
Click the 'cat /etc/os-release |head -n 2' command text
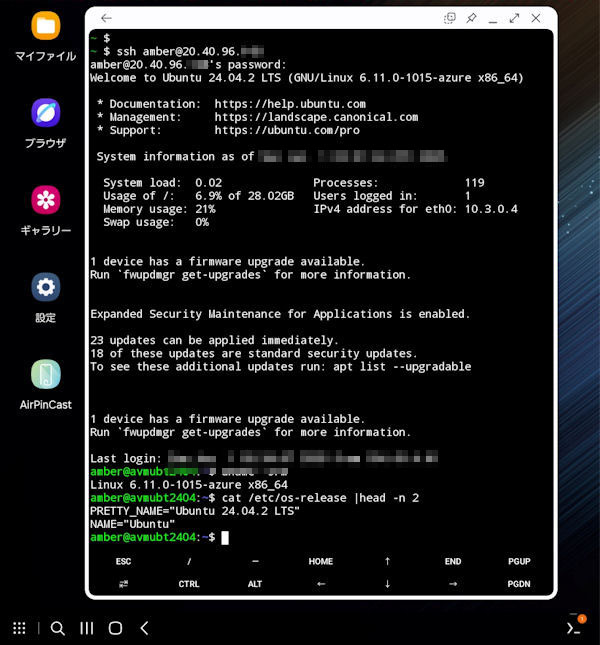click(320, 498)
